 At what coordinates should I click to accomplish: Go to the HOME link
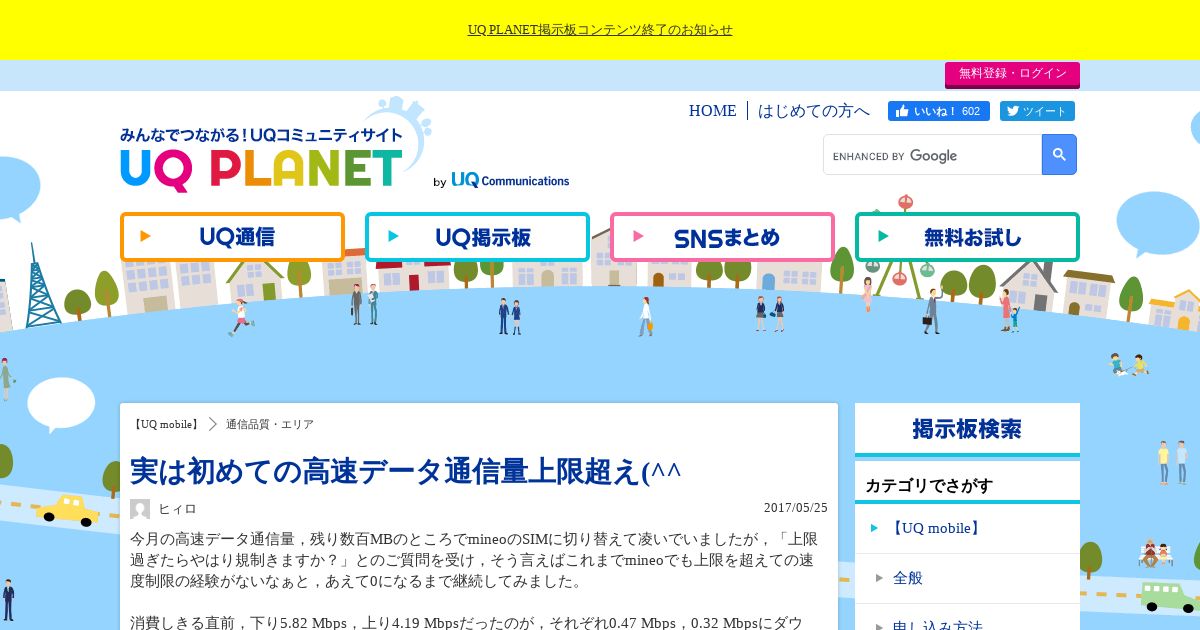coord(712,111)
